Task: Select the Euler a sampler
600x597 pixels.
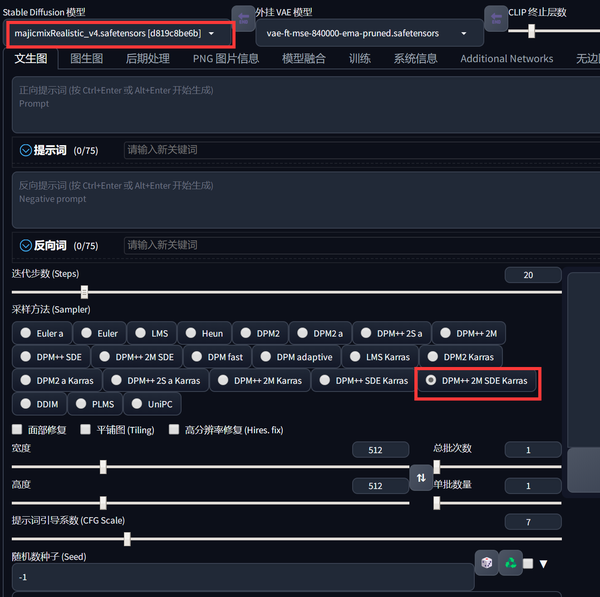Action: tap(42, 333)
